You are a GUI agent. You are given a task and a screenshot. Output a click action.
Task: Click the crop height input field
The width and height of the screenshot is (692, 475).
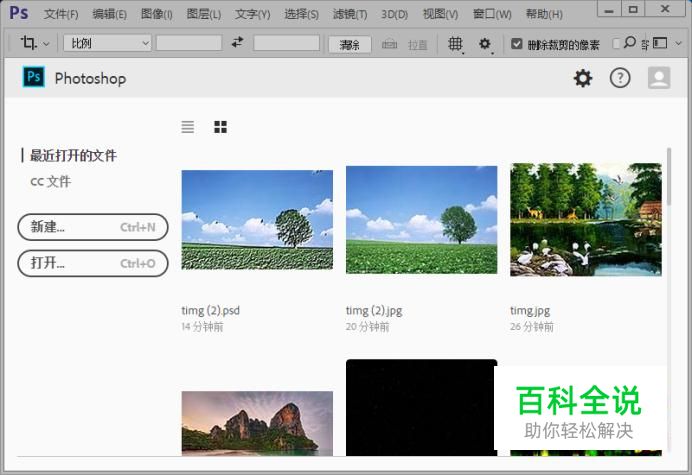point(286,43)
